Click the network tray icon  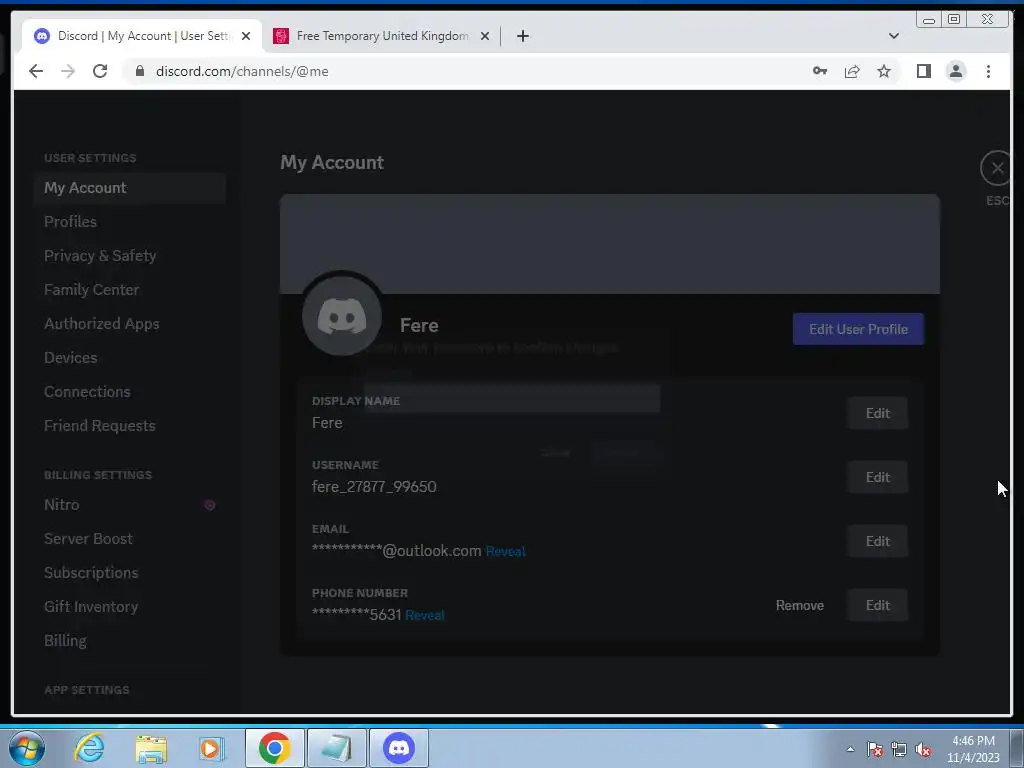(899, 749)
